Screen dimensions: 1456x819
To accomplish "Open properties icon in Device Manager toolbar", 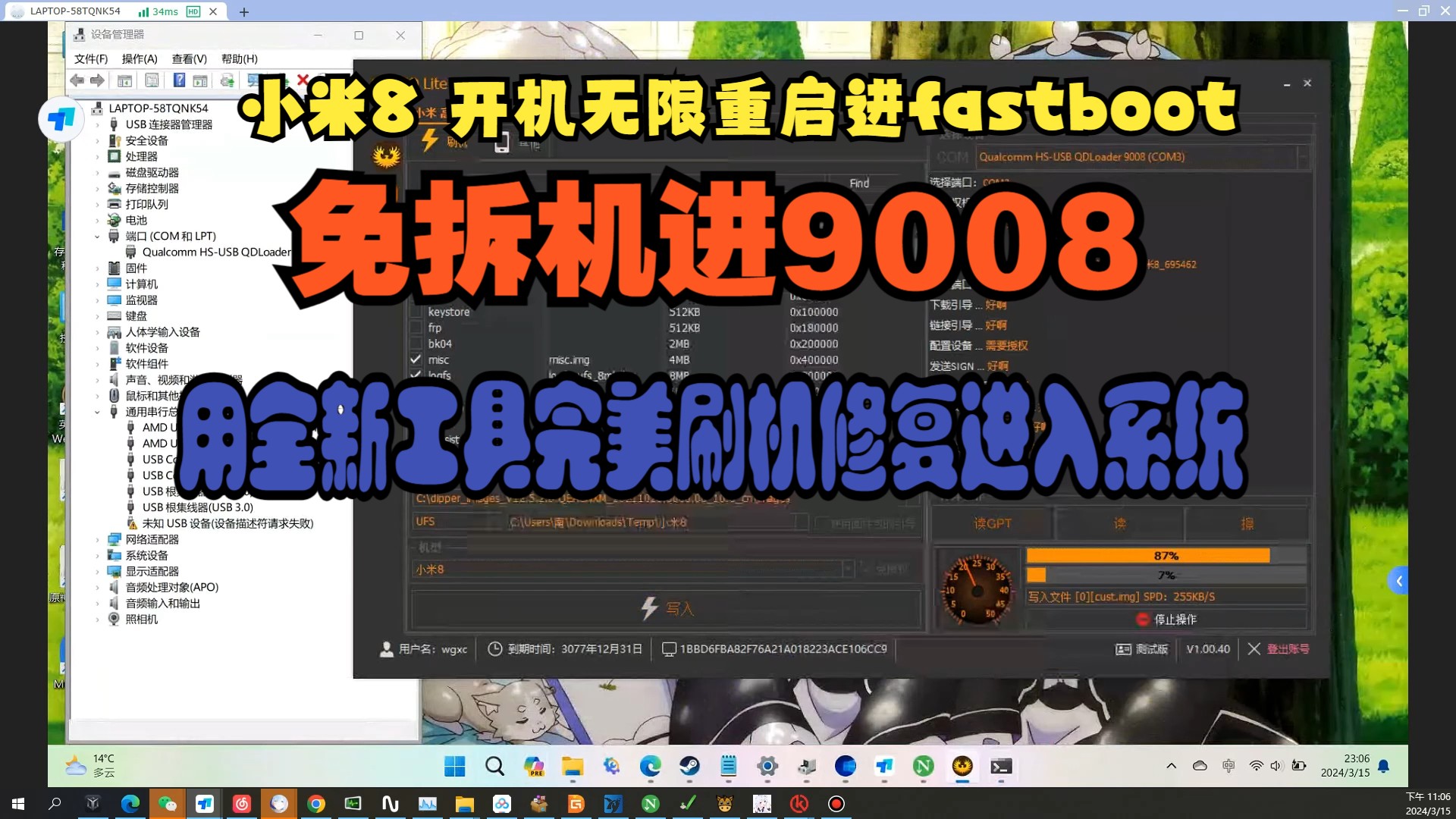I will (x=152, y=80).
